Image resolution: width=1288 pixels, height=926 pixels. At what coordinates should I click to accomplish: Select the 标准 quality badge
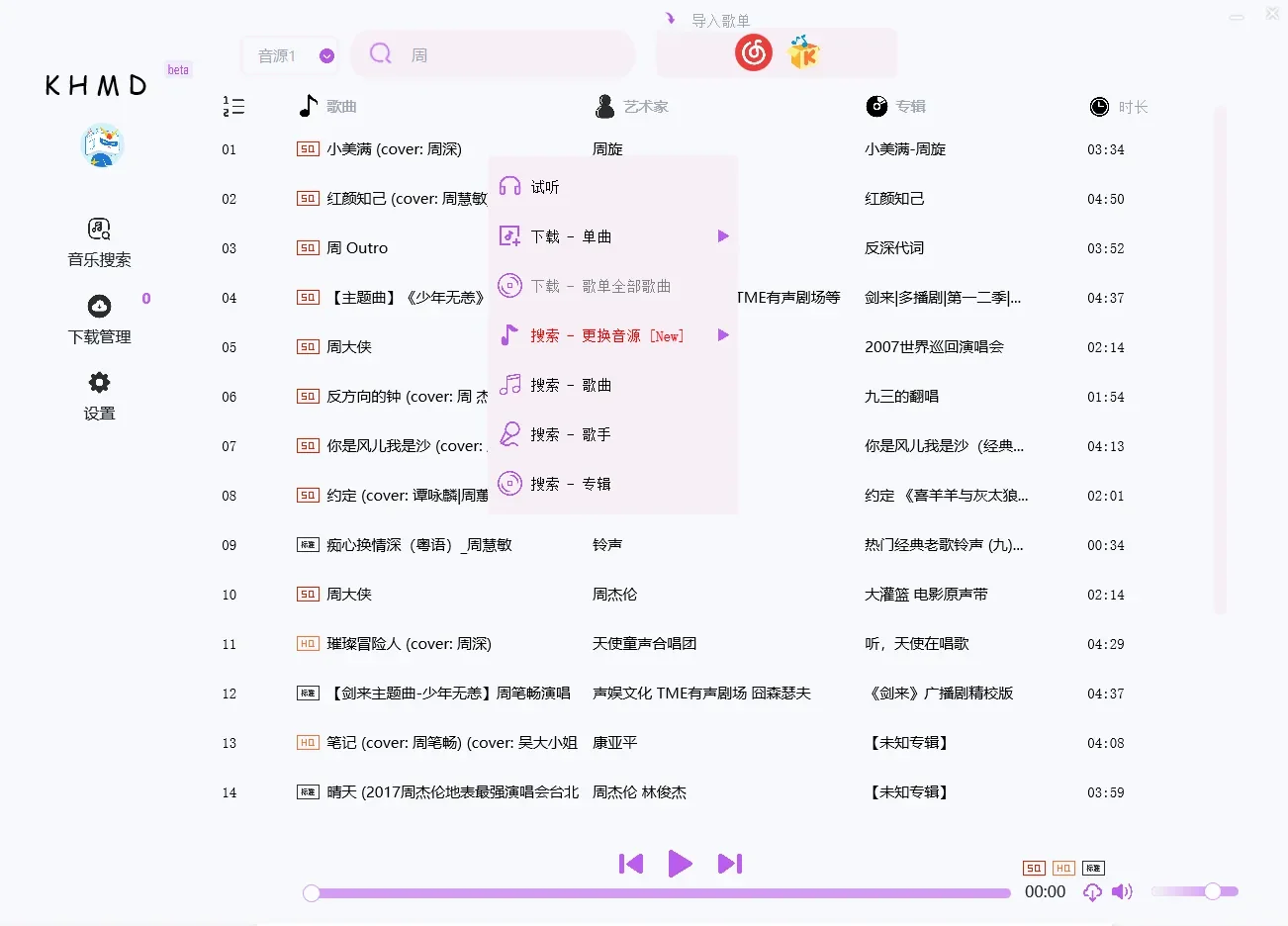[1092, 867]
